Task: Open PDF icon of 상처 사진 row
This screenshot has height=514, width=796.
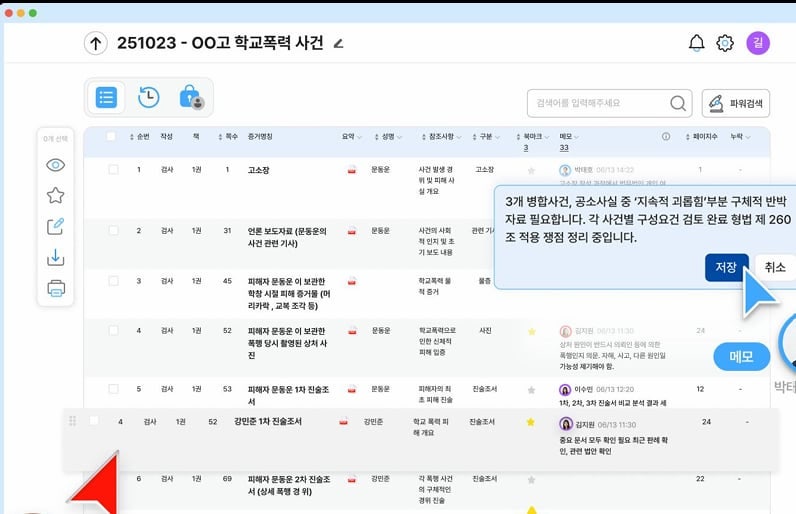Action: pos(352,331)
